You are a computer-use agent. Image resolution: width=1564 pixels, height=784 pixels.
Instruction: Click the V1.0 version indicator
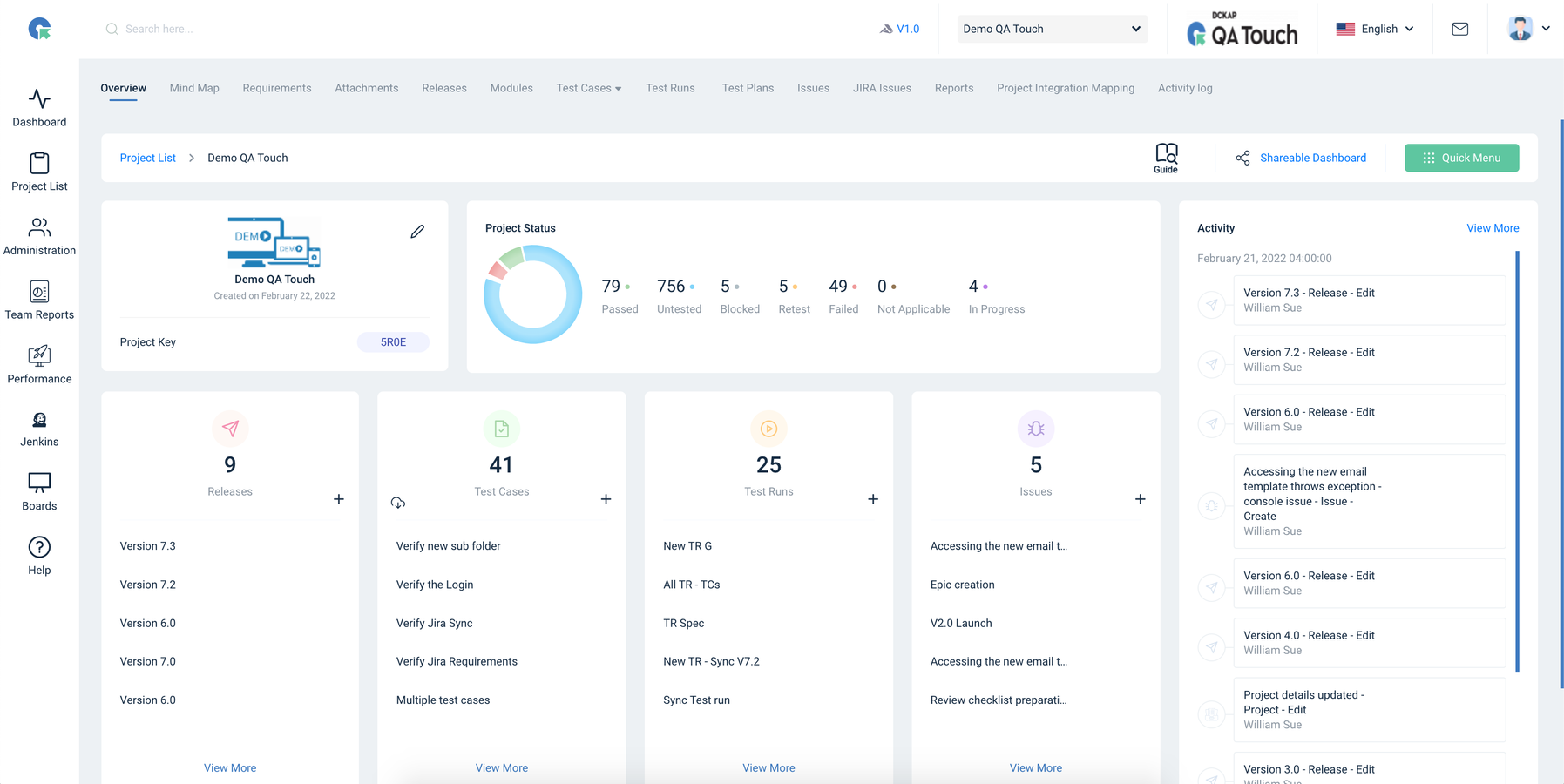(899, 29)
